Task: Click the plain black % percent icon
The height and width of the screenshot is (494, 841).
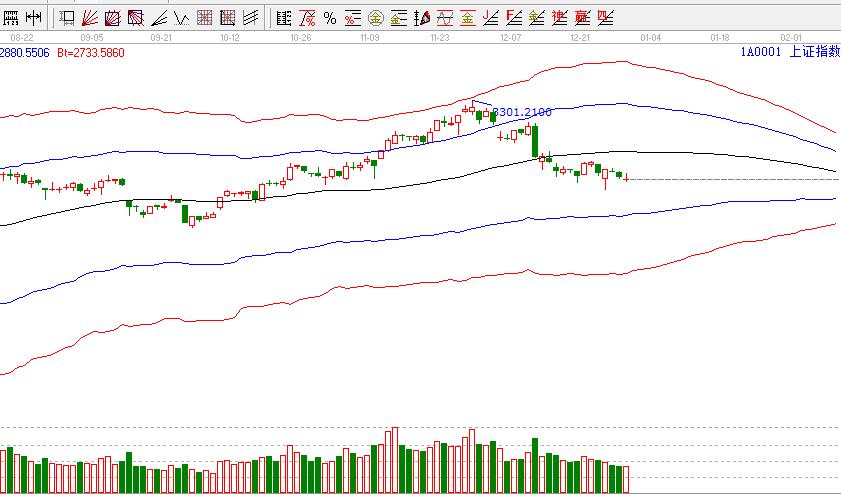Action: click(x=329, y=17)
